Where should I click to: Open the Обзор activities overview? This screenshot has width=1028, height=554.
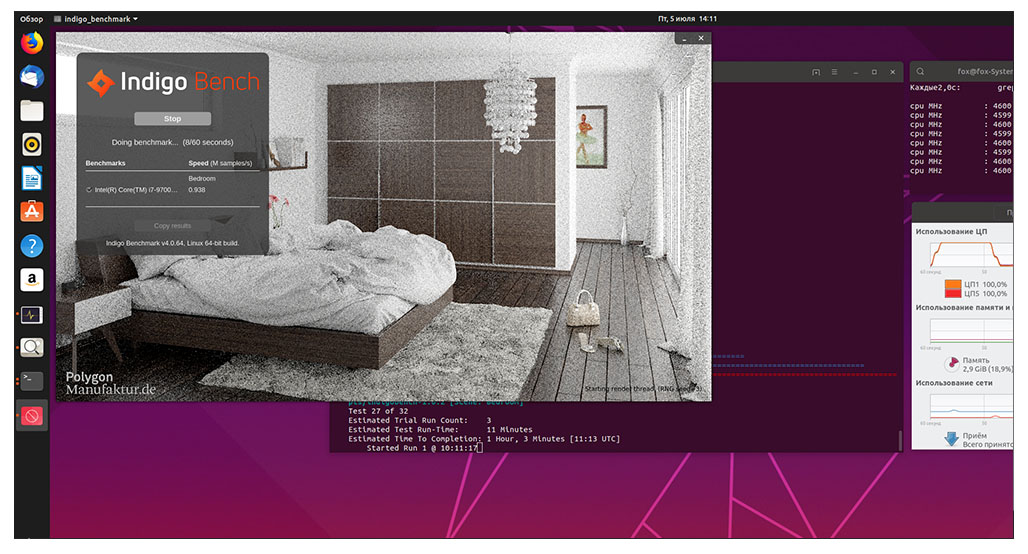pyautogui.click(x=31, y=19)
